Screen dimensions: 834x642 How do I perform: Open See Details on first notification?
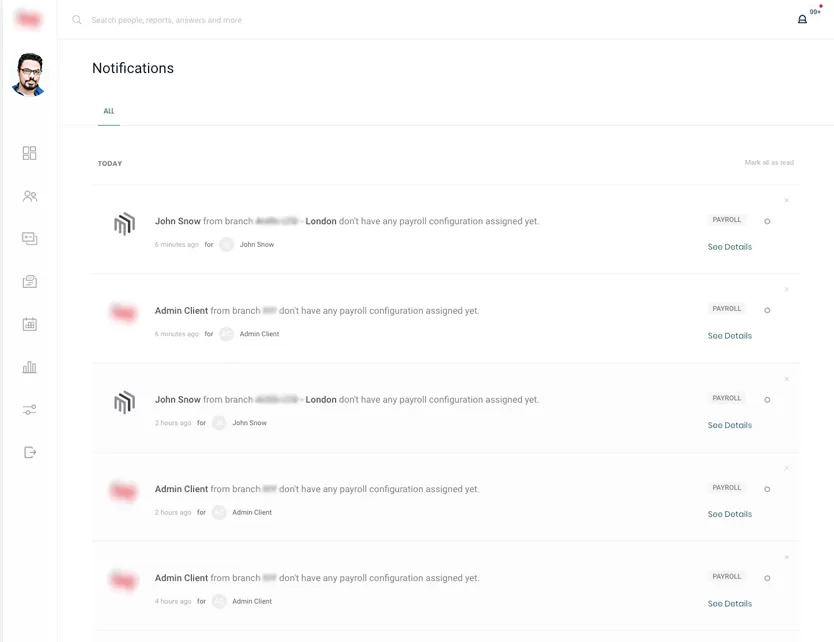pyautogui.click(x=729, y=247)
